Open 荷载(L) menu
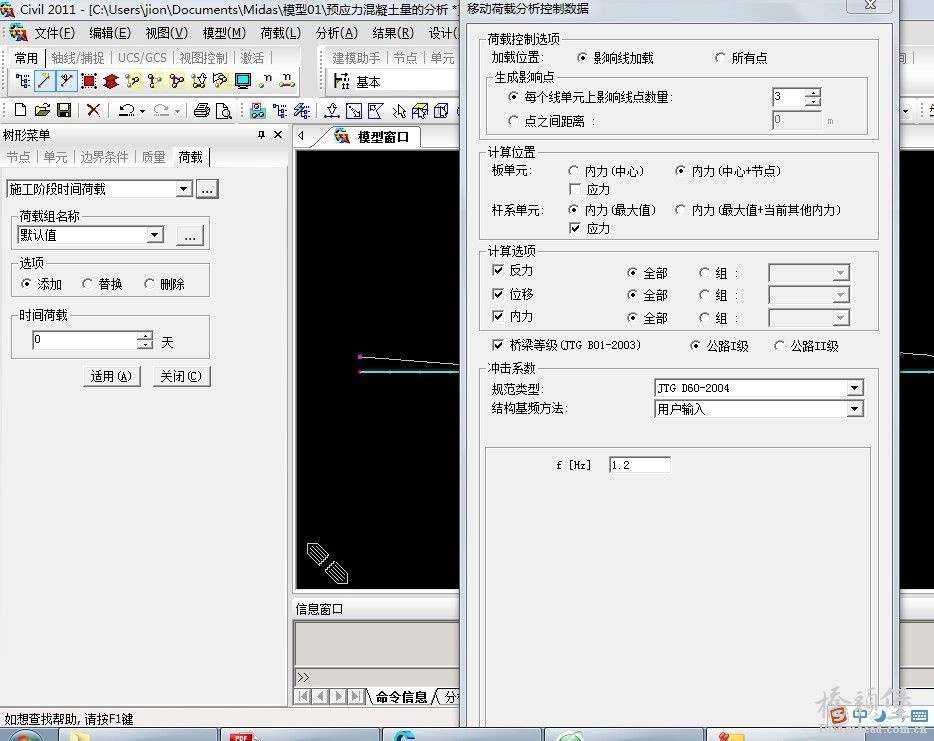Image resolution: width=934 pixels, height=741 pixels. coord(280,33)
